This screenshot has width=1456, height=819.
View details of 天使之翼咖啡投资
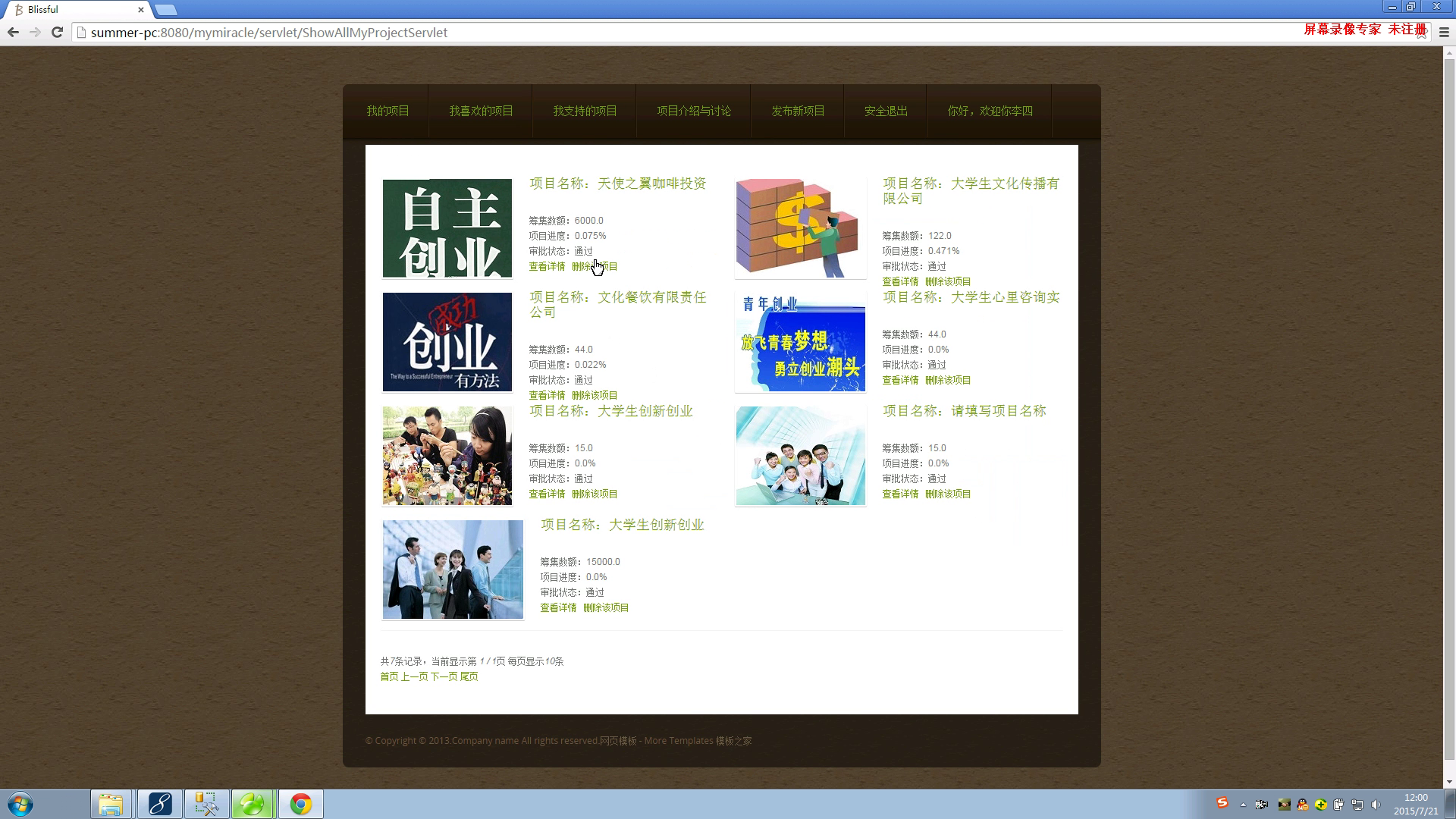coord(547,266)
